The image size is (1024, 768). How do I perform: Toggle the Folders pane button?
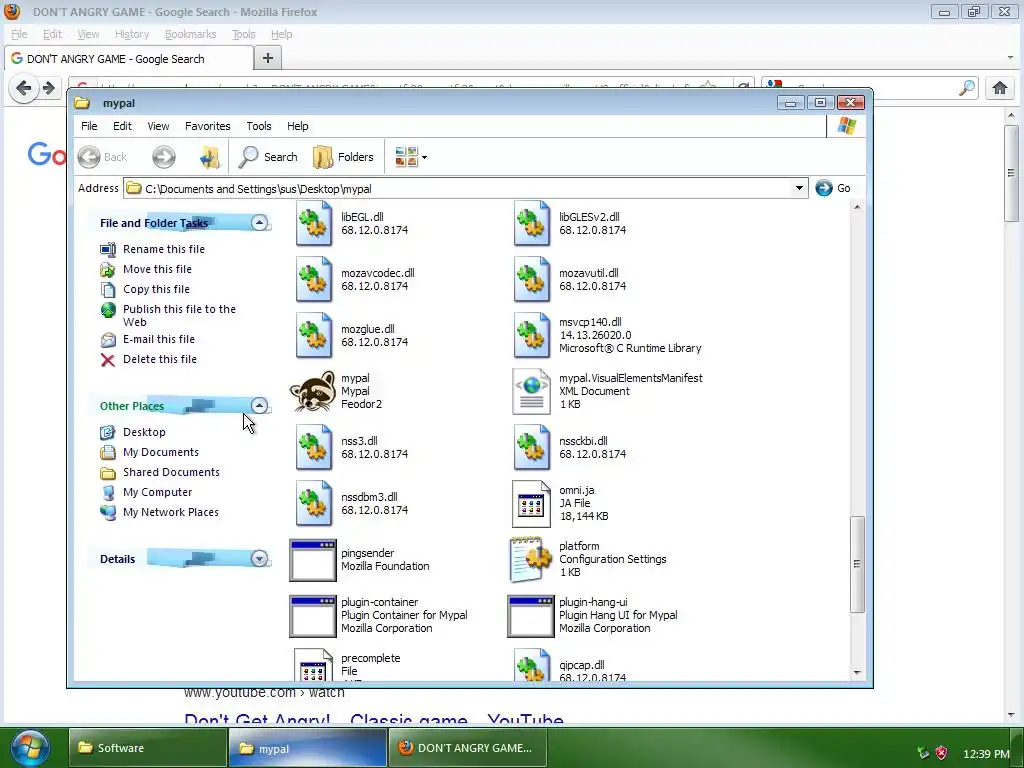pyautogui.click(x=344, y=157)
